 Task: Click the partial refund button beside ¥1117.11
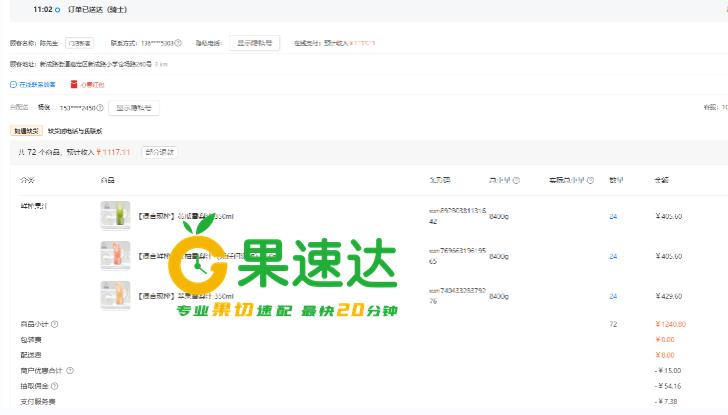click(160, 152)
